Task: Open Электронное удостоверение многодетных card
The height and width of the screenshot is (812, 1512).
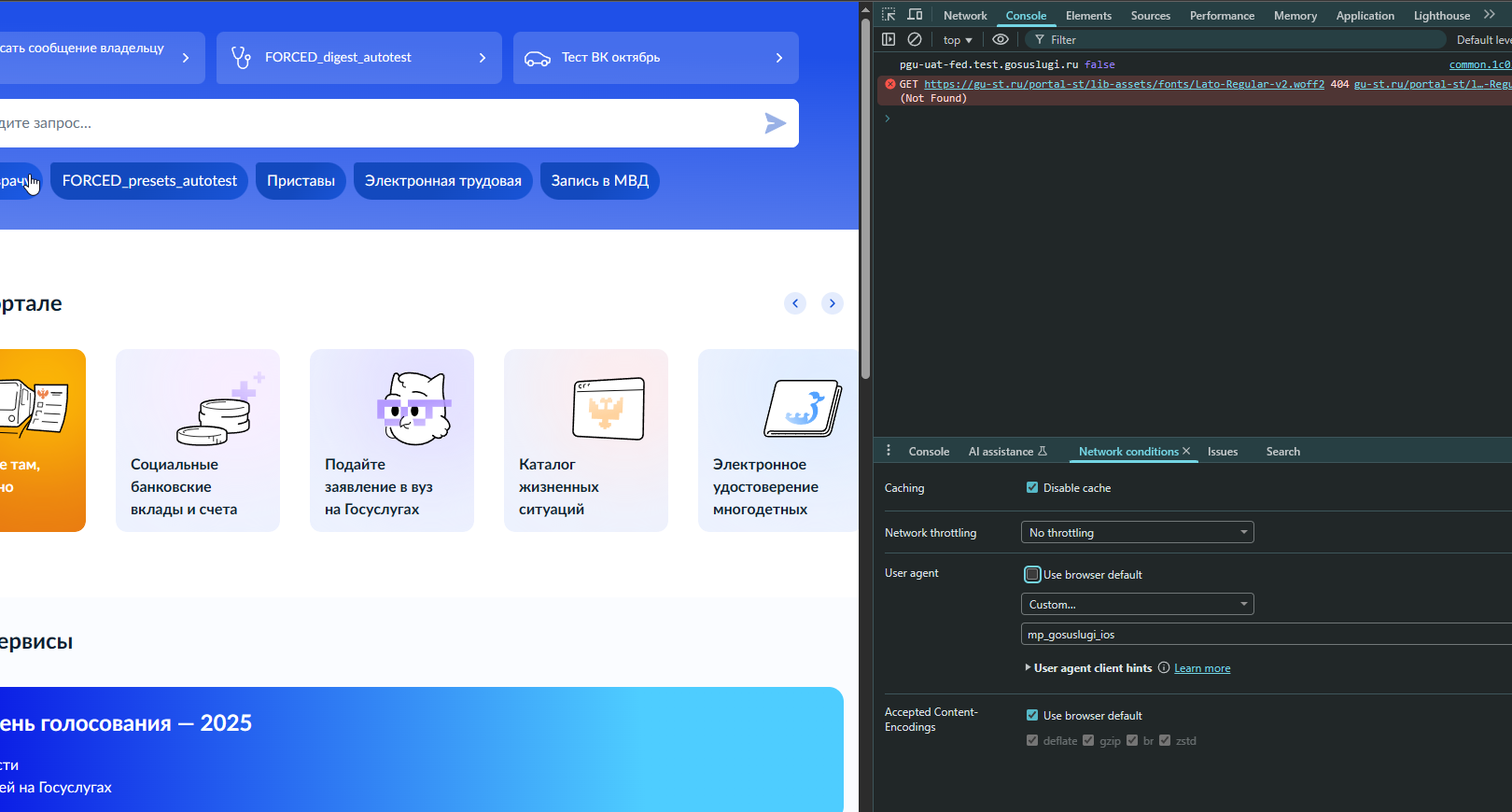Action: point(778,441)
